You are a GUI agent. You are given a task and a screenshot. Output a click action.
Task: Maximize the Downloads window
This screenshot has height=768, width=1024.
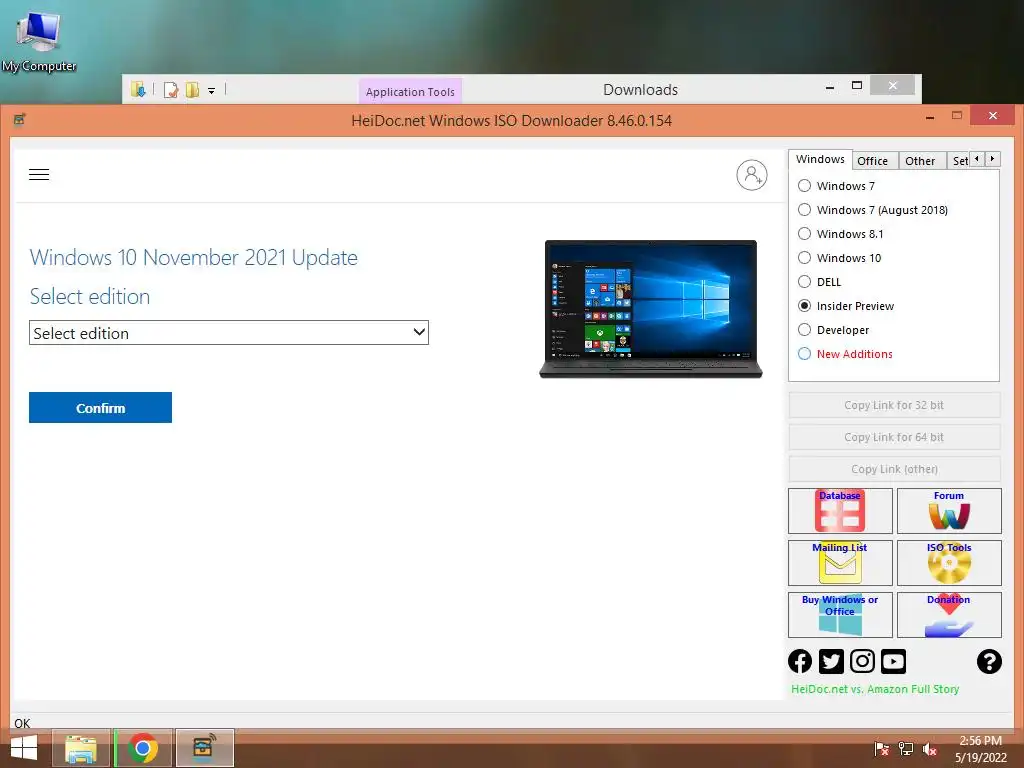click(857, 86)
